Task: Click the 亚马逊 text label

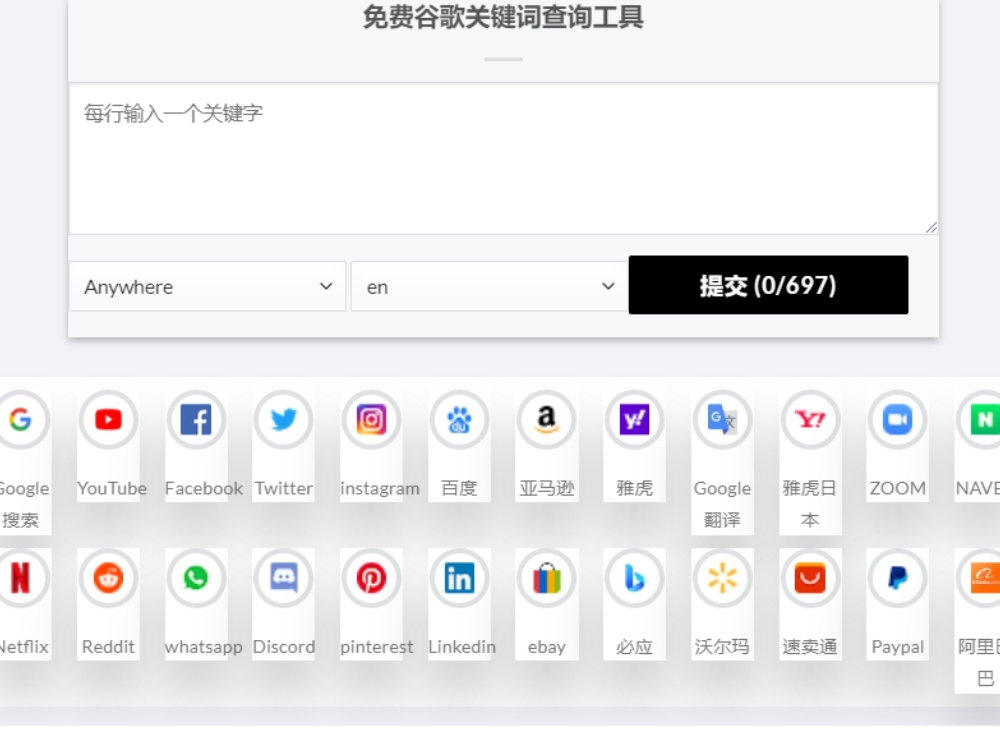Action: pyautogui.click(x=547, y=489)
